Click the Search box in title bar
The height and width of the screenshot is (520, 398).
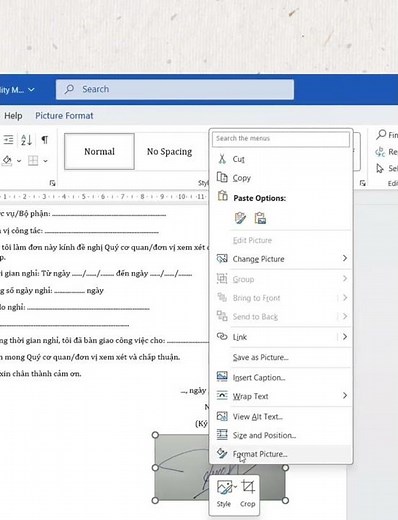[x=175, y=89]
